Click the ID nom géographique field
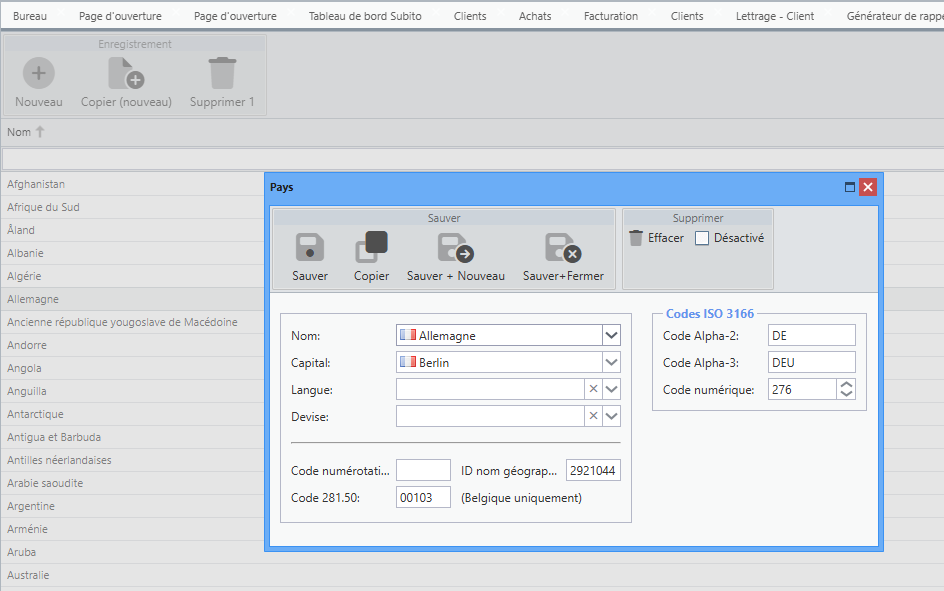The image size is (944, 591). pyautogui.click(x=593, y=470)
